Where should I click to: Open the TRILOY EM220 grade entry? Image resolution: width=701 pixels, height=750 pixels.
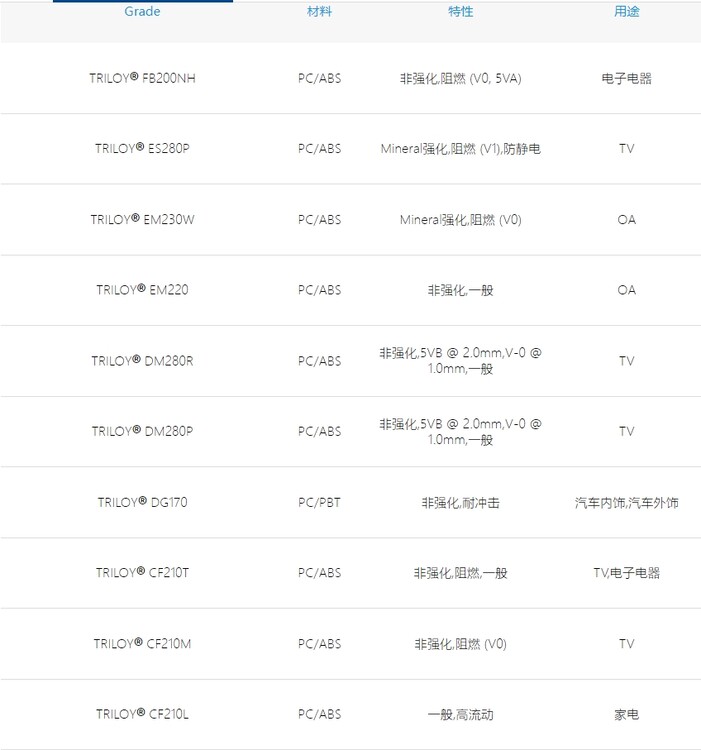point(142,290)
